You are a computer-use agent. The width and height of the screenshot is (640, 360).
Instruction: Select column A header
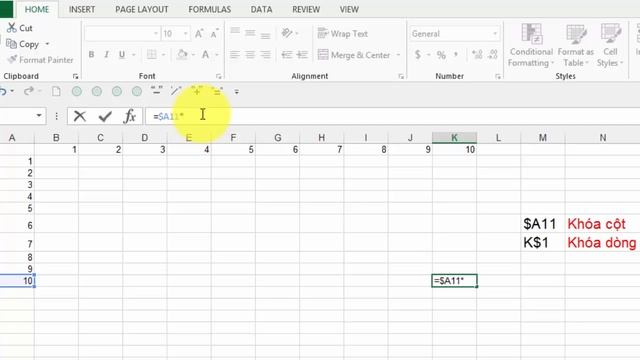click(x=12, y=138)
